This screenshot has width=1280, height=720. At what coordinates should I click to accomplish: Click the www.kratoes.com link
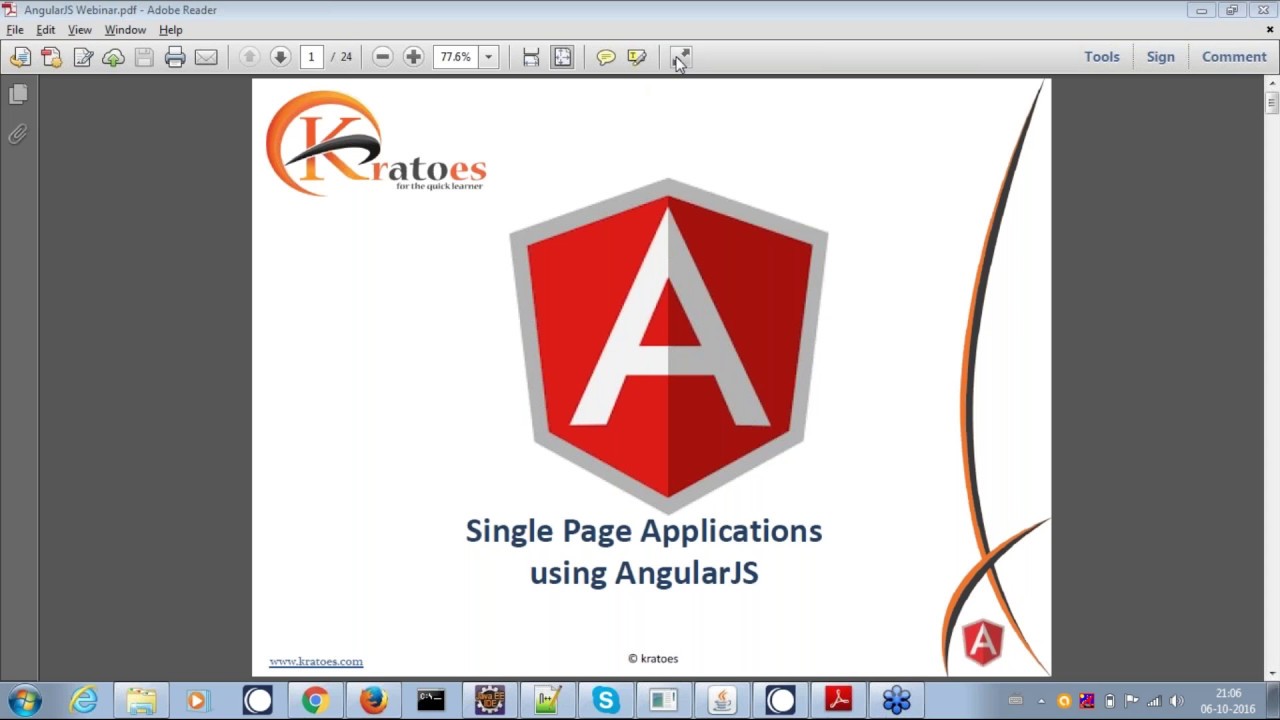[x=316, y=661]
